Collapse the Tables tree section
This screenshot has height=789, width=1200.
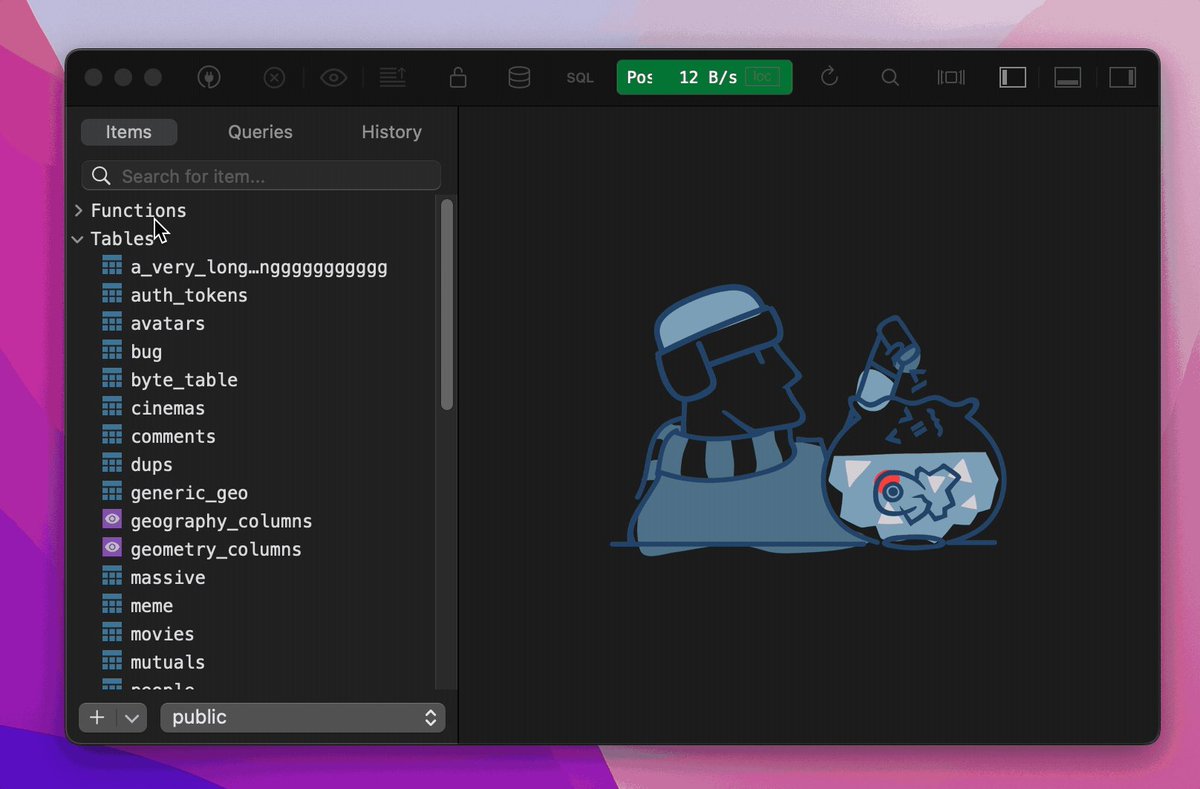pyautogui.click(x=77, y=239)
